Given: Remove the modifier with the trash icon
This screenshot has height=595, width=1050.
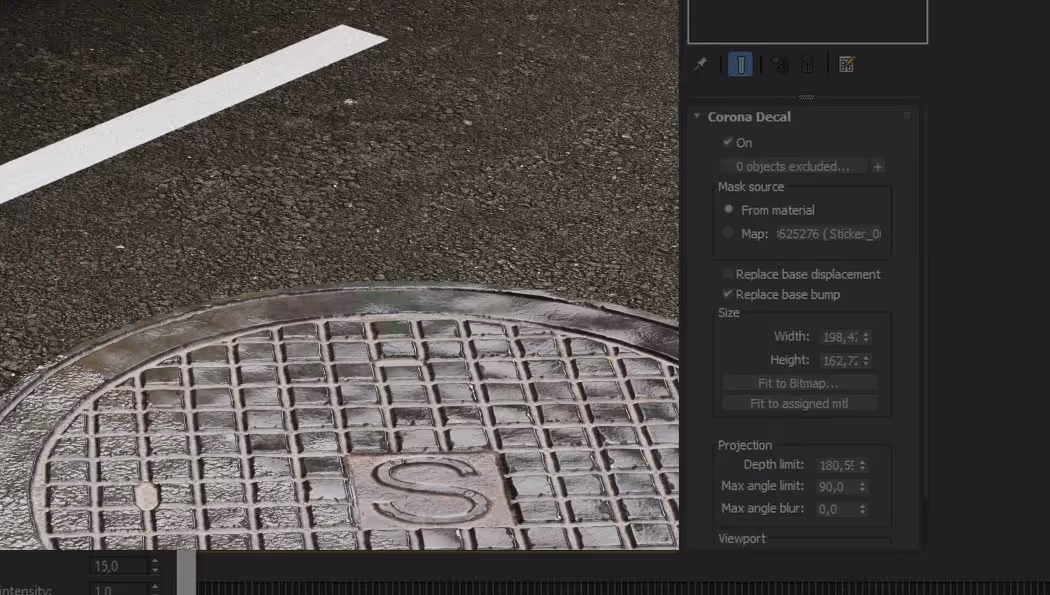Looking at the screenshot, I should click(x=806, y=64).
